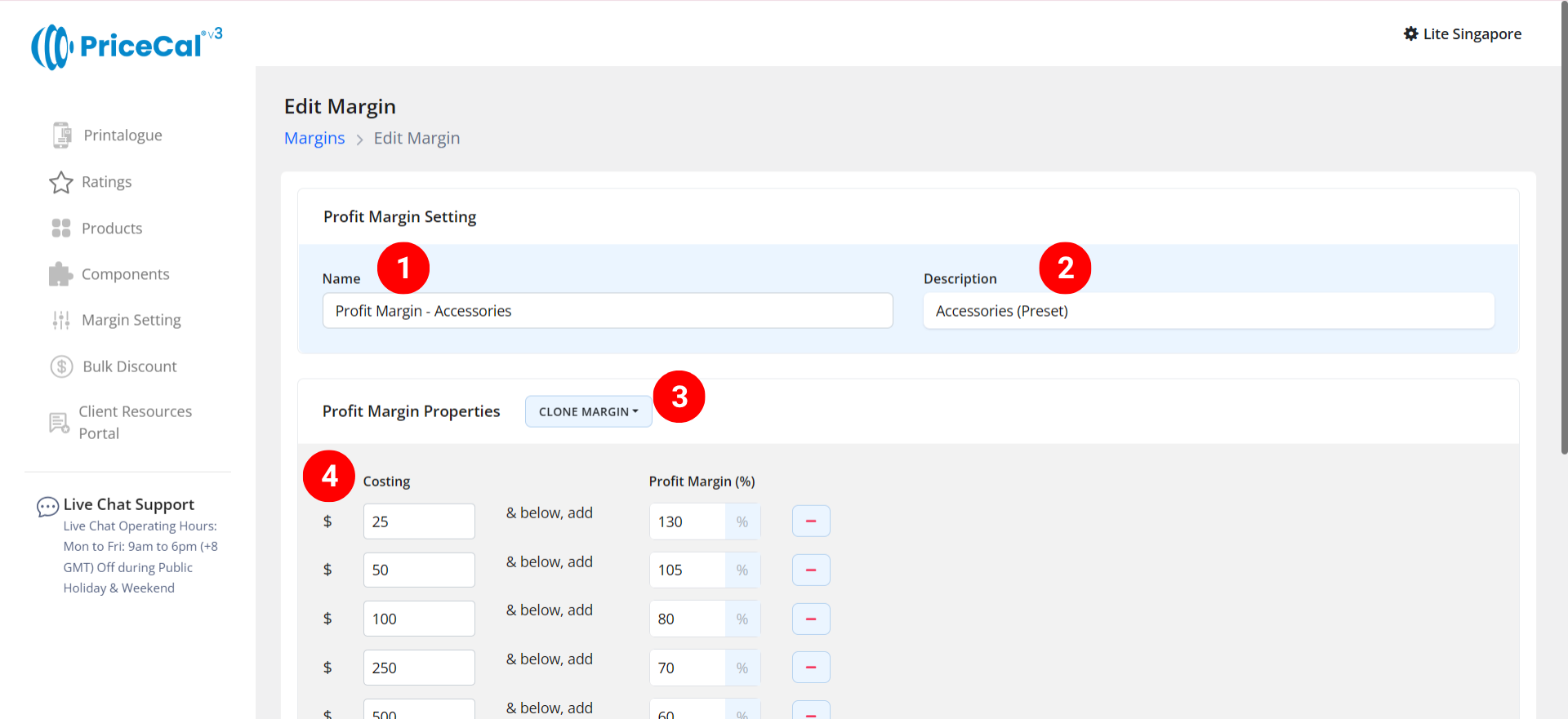1568x719 pixels.
Task: Click the Products grid icon
Action: click(x=61, y=229)
